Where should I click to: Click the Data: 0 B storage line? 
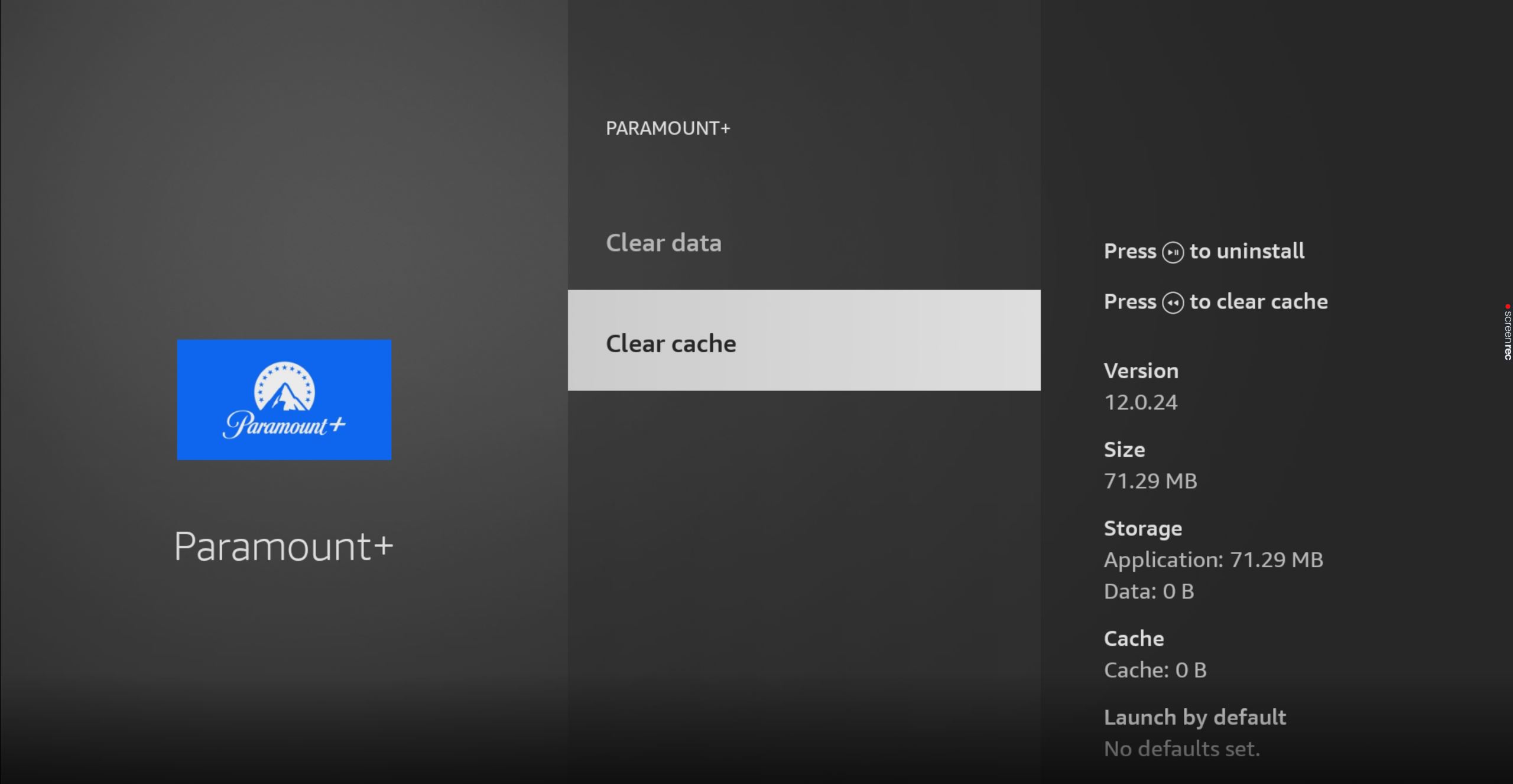pos(1148,591)
